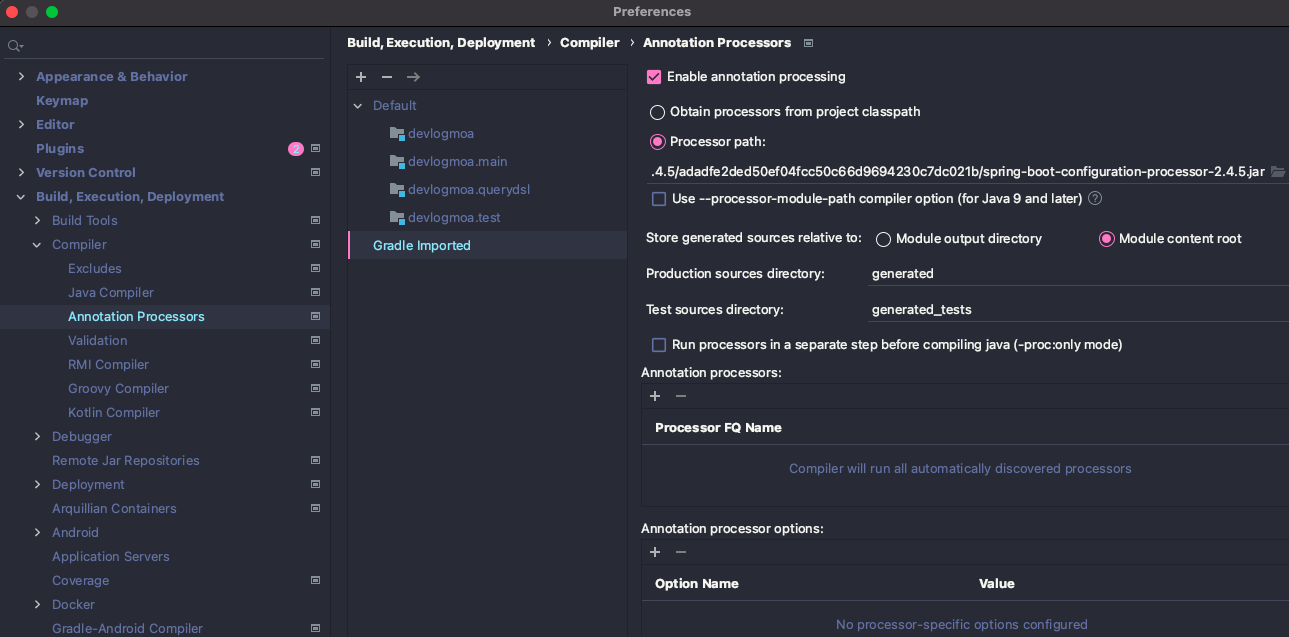Expand the Appearance & Behavior section

point(21,77)
